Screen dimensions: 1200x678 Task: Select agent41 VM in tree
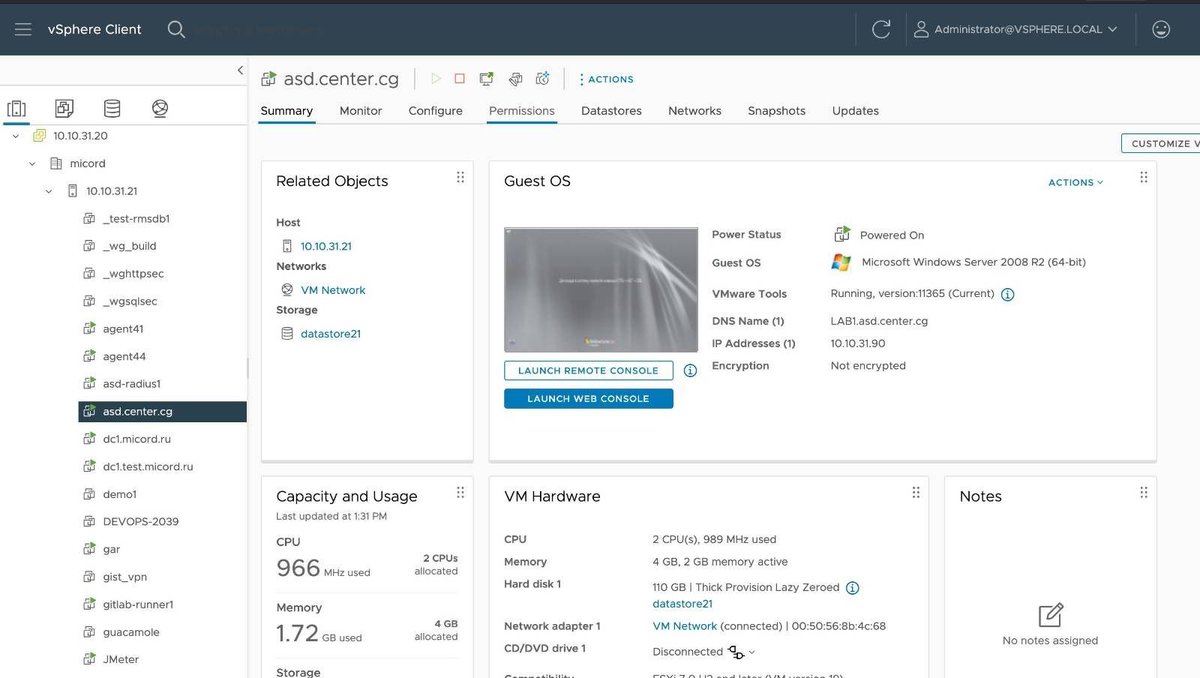coord(124,329)
